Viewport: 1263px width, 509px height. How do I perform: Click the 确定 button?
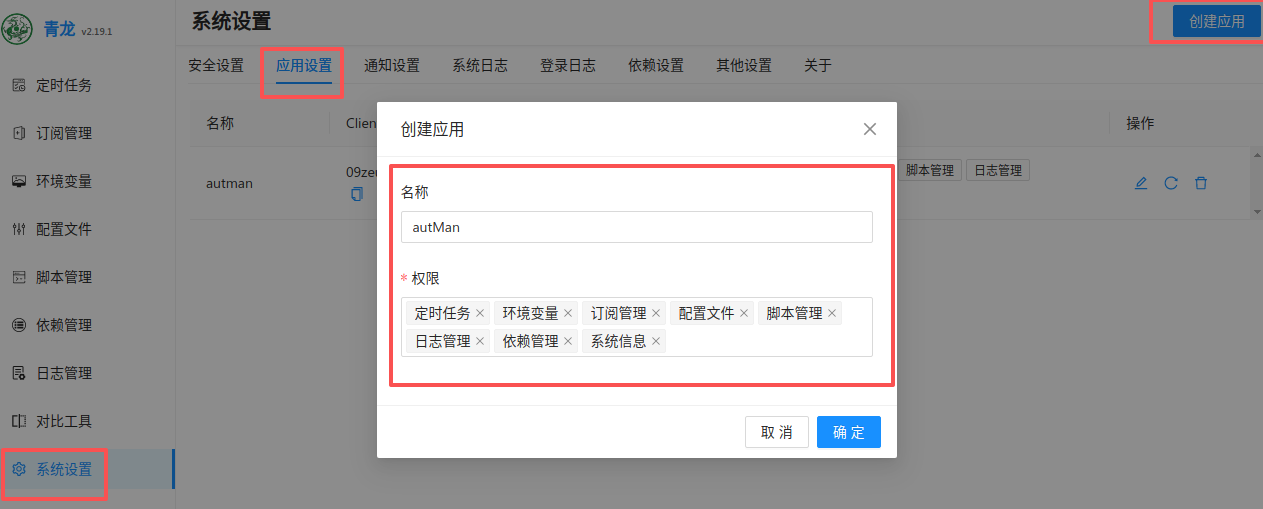tap(848, 432)
